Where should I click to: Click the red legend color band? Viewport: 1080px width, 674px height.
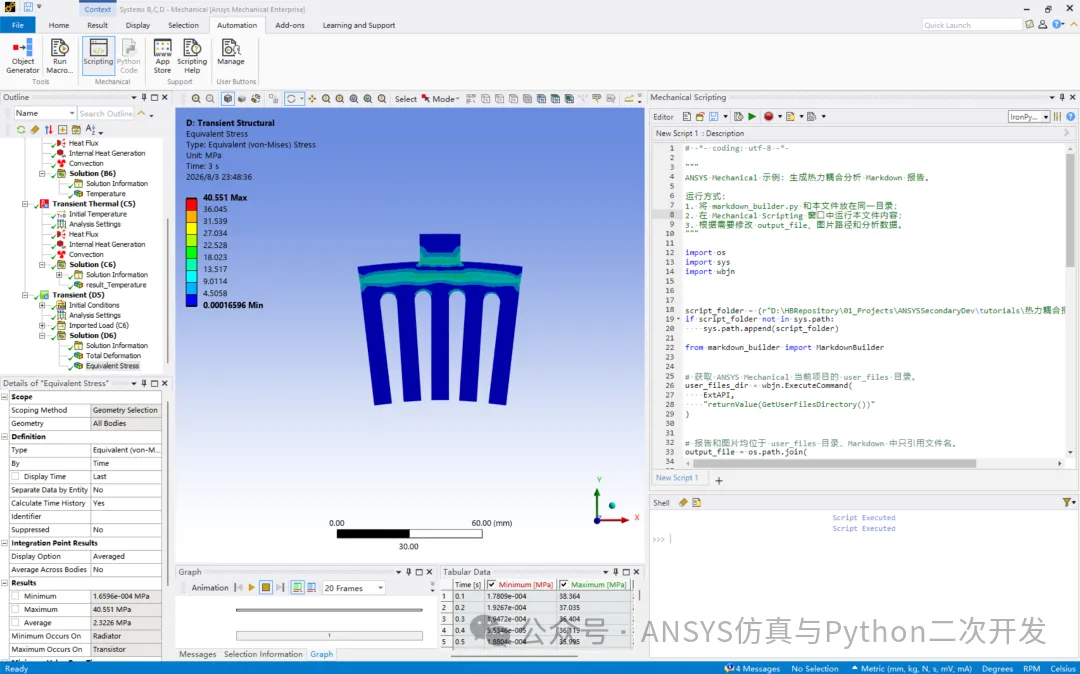[x=191, y=203]
